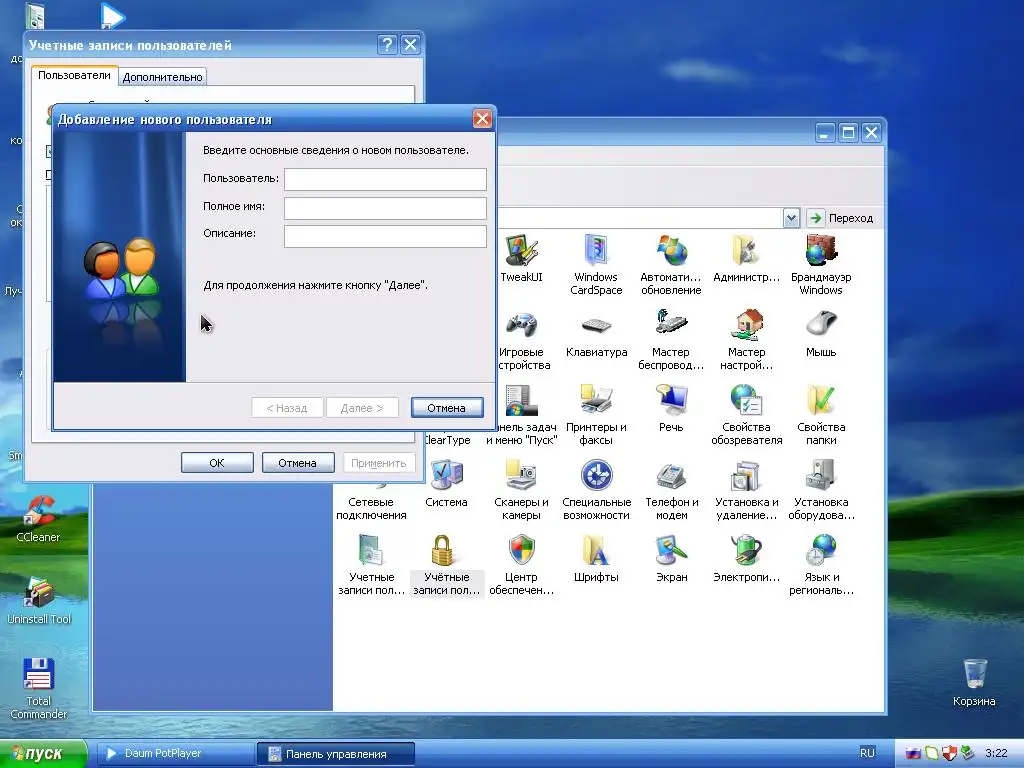Open the Учетные записи пол… notebook icon

(371, 551)
